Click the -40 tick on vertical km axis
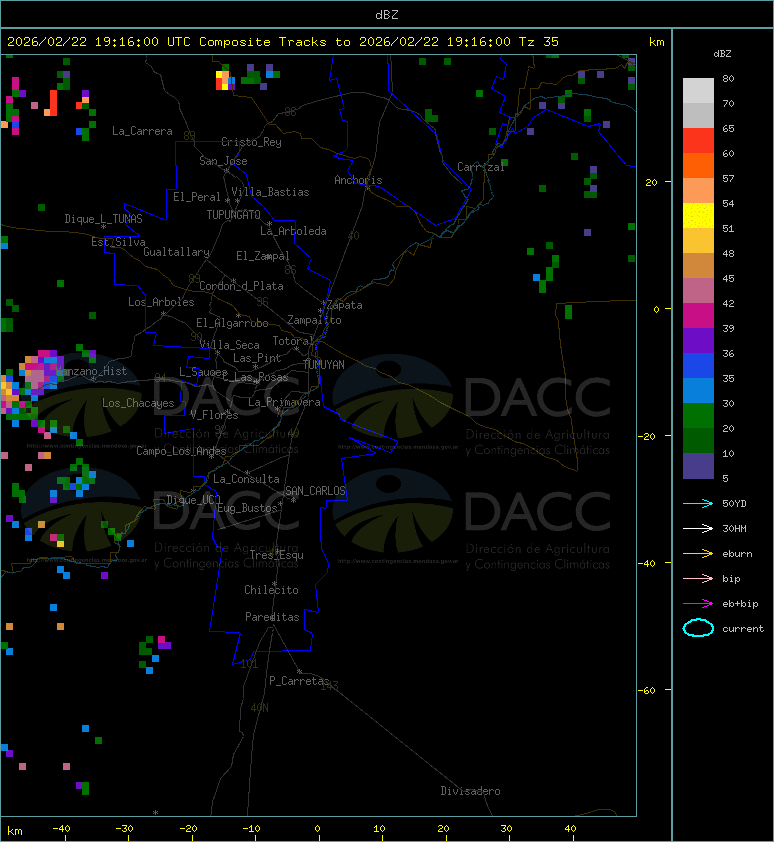774x842 pixels. [649, 563]
